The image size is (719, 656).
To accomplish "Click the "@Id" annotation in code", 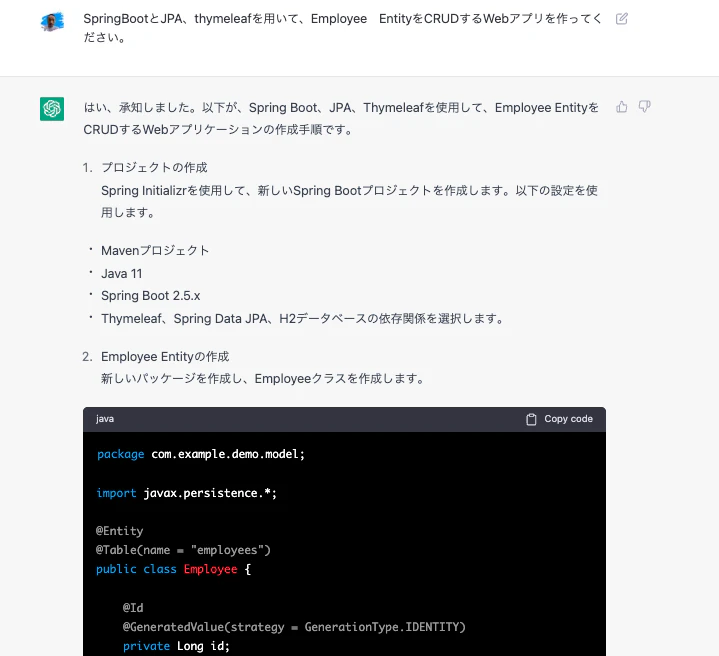I will (133, 607).
